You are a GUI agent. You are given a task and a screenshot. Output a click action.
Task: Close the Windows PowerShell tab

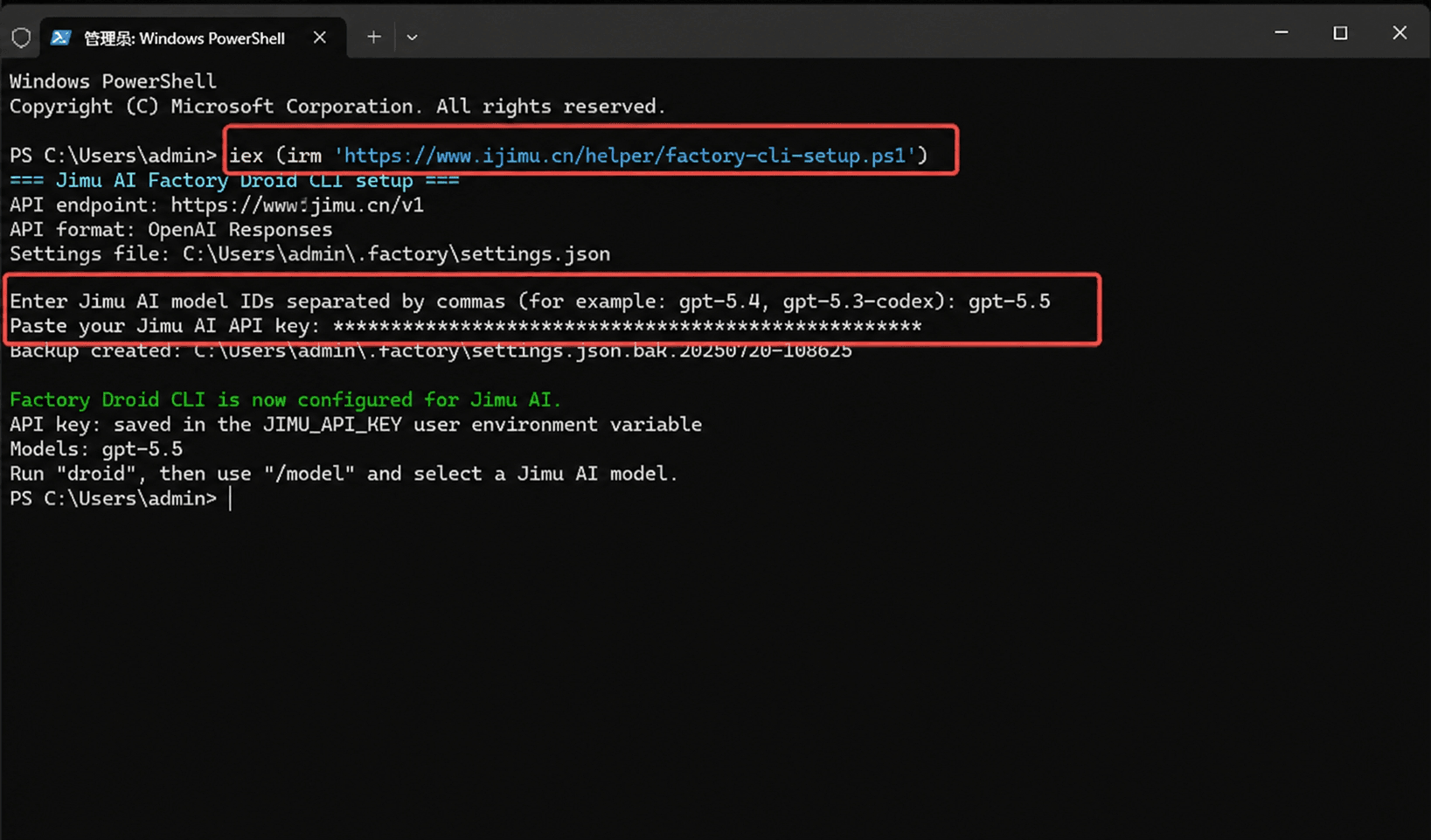coord(319,38)
